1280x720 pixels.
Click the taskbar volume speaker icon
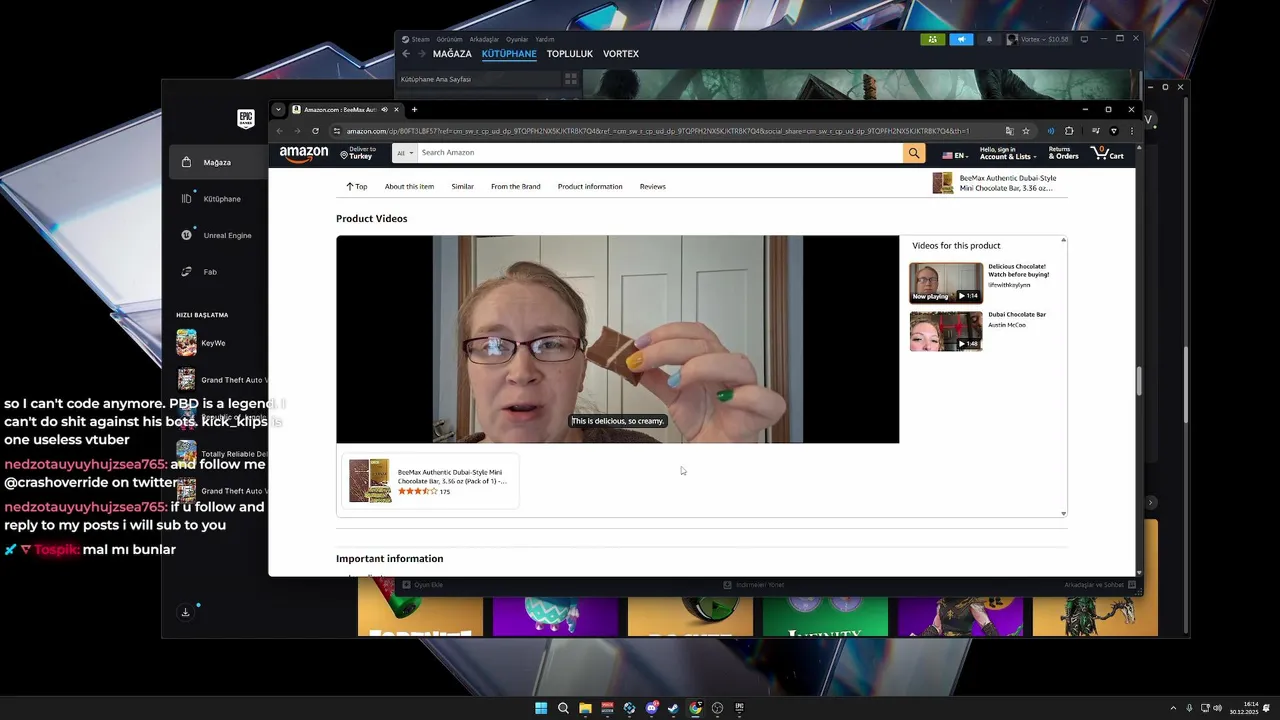click(1217, 708)
